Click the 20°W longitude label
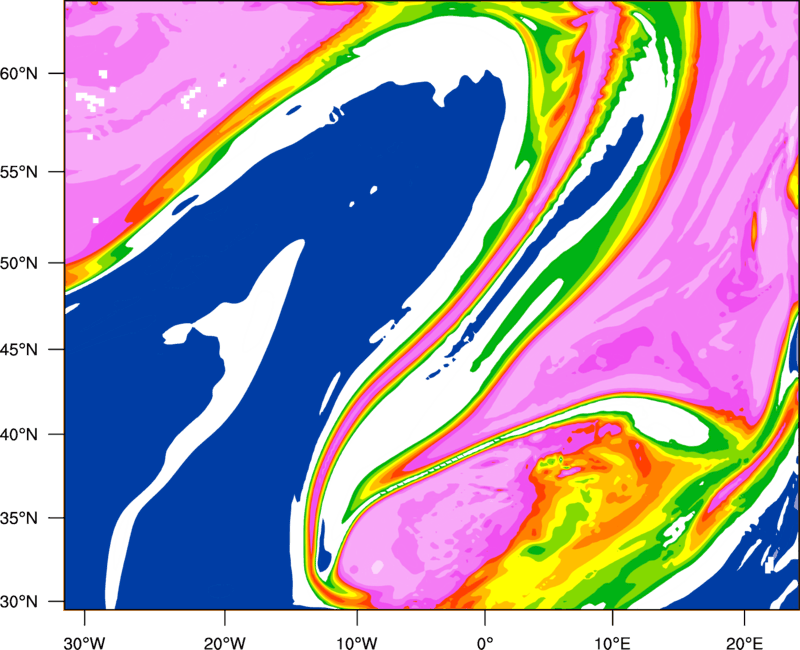Image resolution: width=800 pixels, height=650 pixels. pyautogui.click(x=225, y=643)
